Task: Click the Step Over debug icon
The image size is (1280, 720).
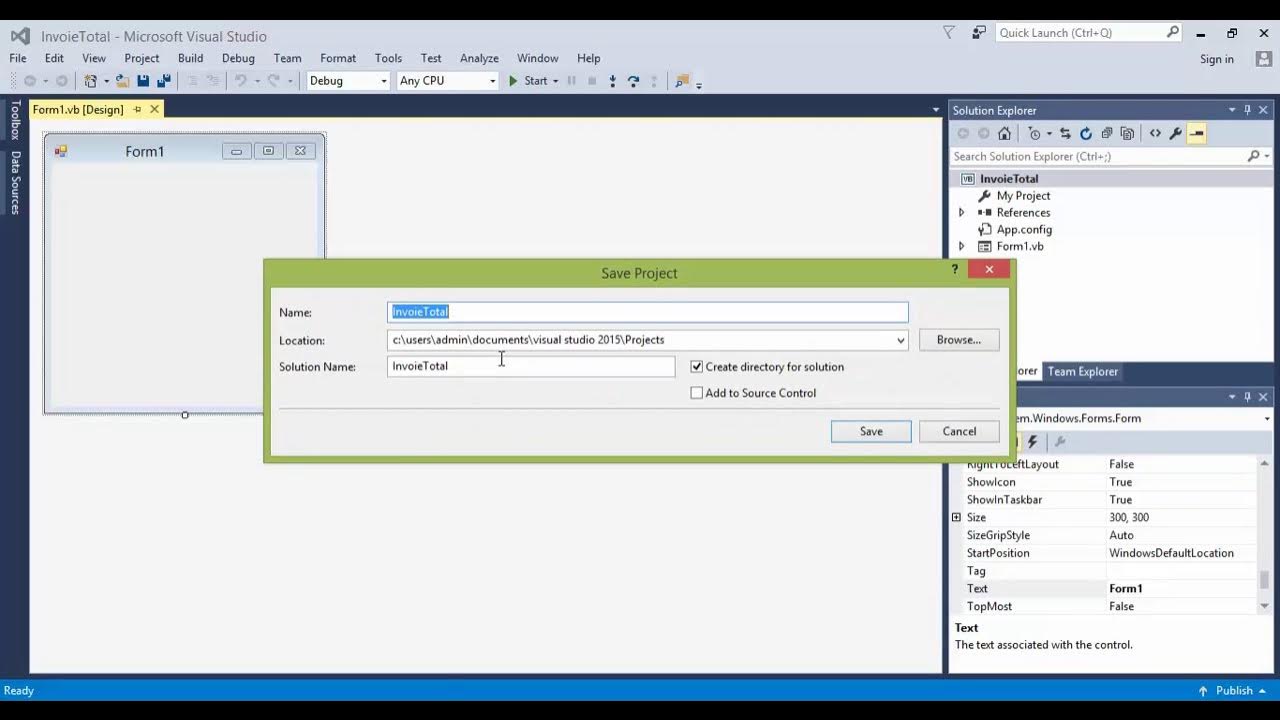Action: [633, 81]
